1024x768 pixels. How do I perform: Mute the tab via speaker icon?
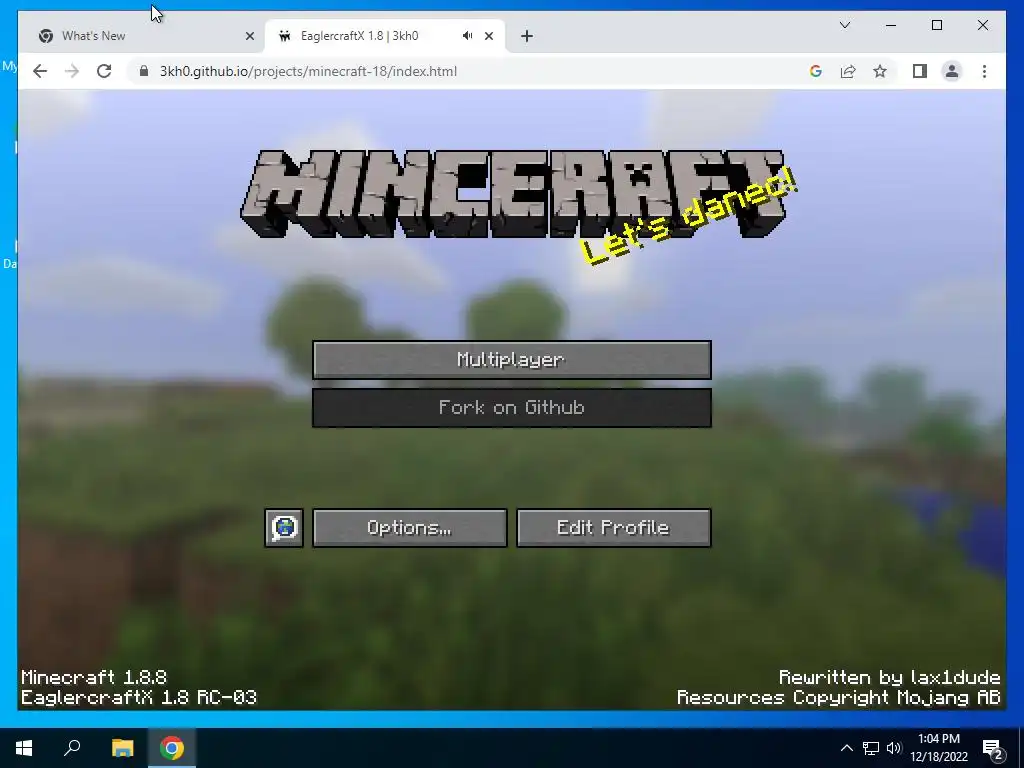click(x=468, y=36)
